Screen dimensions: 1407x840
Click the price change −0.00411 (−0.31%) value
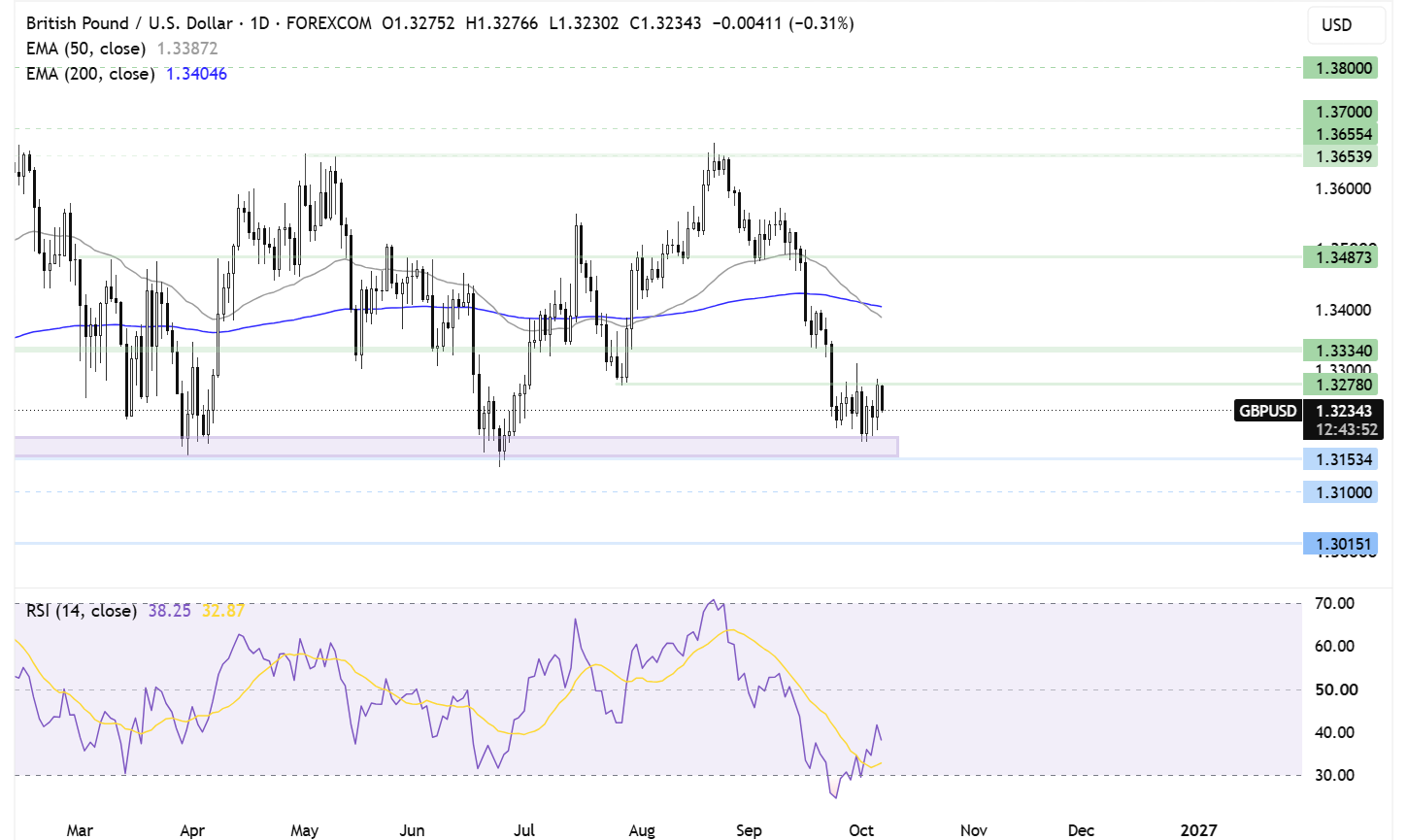coord(783,23)
